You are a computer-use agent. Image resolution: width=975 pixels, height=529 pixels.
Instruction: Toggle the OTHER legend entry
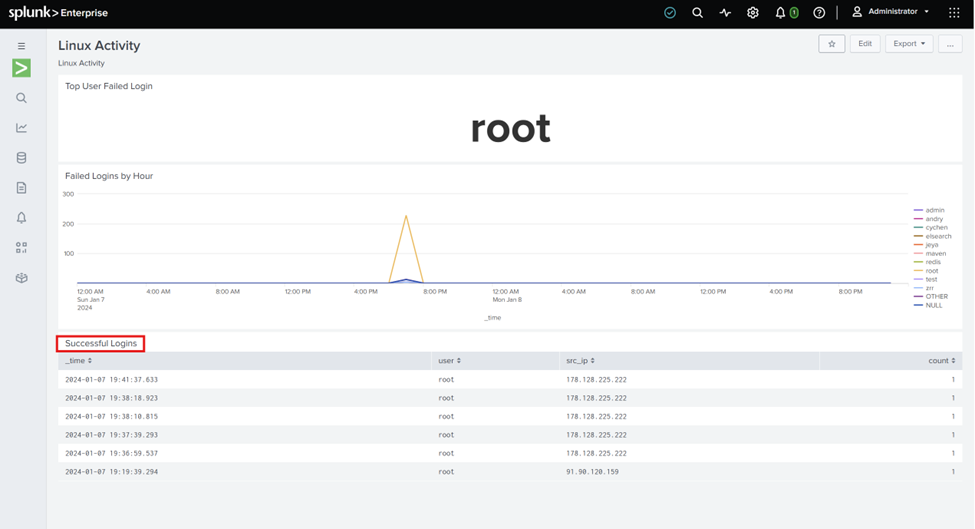[x=931, y=297]
